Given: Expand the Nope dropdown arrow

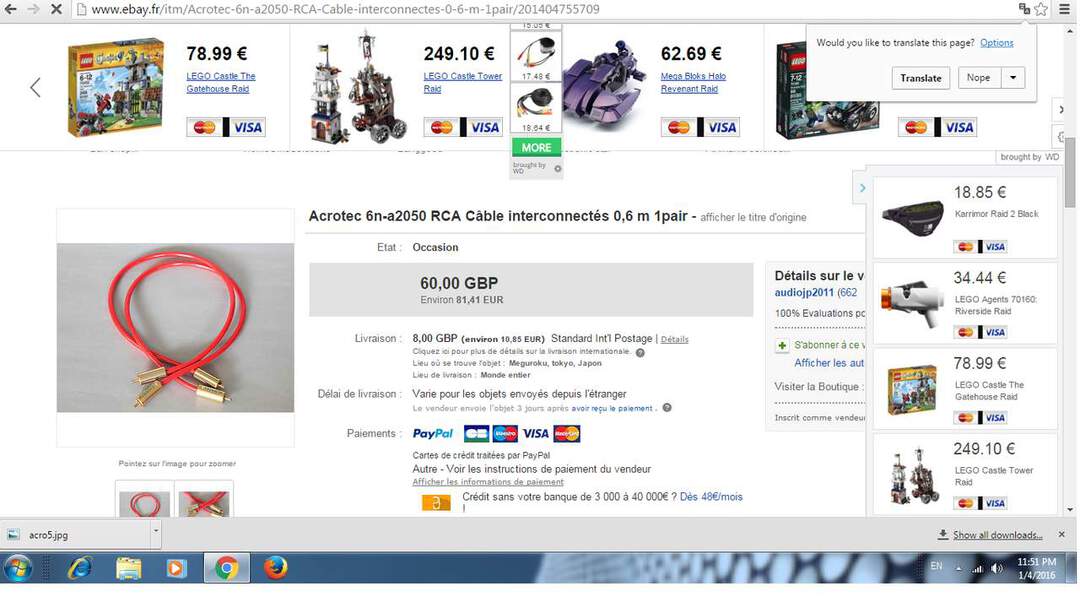Looking at the screenshot, I should pyautogui.click(x=1012, y=78).
